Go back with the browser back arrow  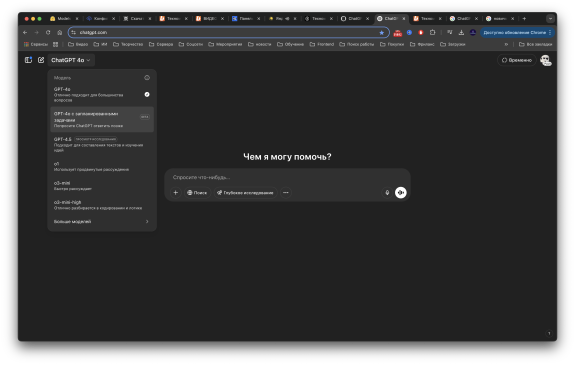(x=25, y=32)
